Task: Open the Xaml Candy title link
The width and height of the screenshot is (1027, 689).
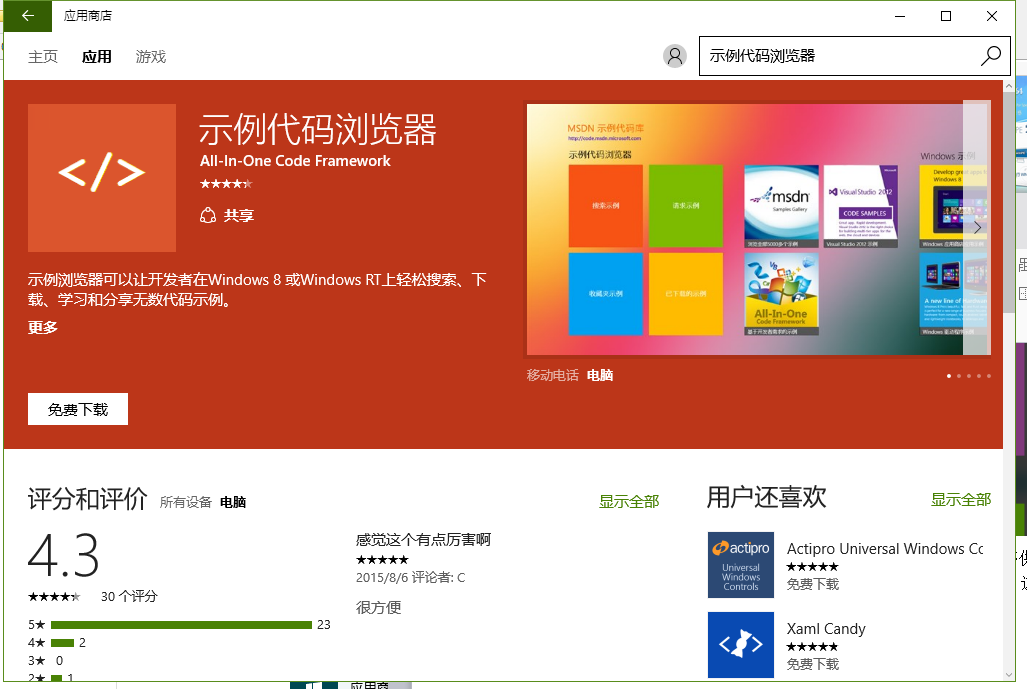Action: (x=826, y=629)
